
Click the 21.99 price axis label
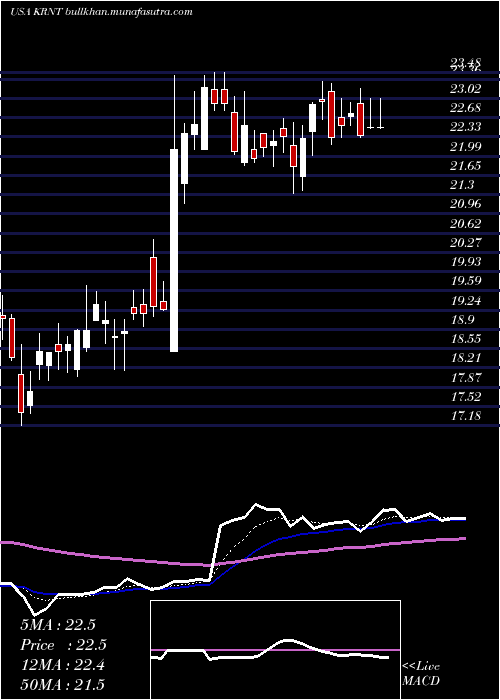tap(465, 147)
